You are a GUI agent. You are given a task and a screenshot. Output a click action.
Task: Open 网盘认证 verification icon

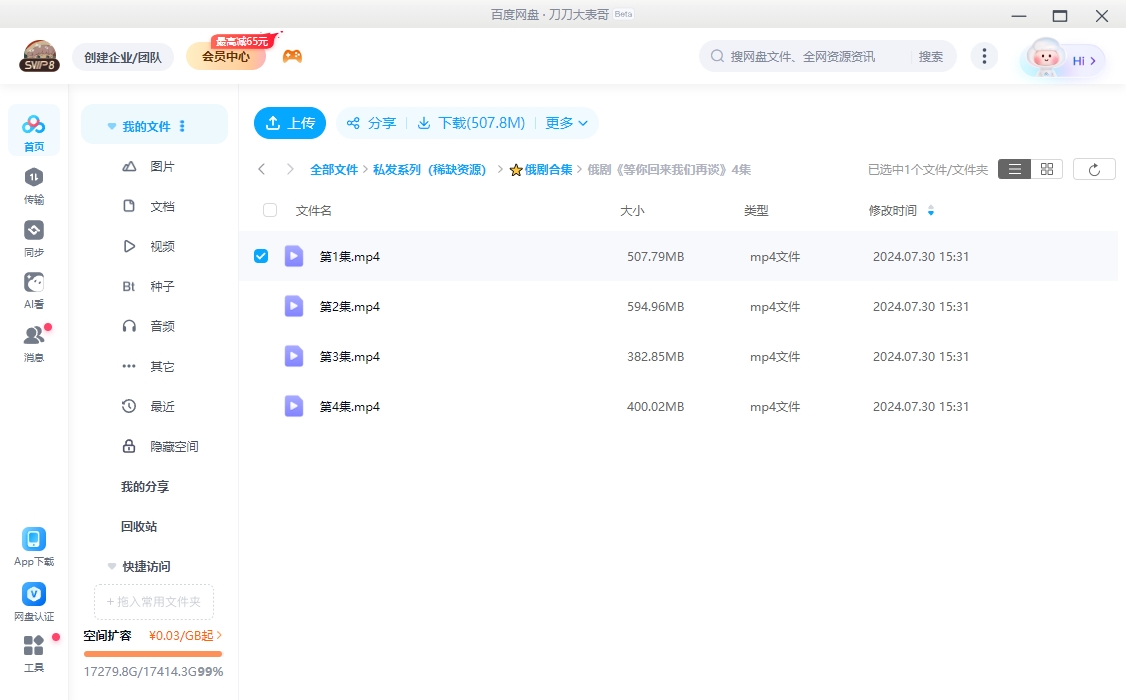[x=33, y=595]
